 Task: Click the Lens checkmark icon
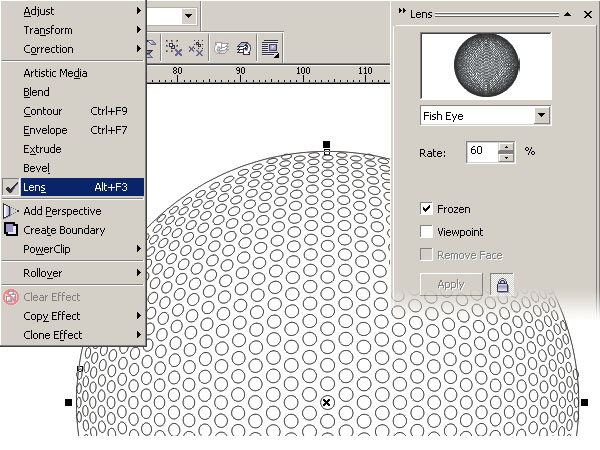pyautogui.click(x=11, y=187)
